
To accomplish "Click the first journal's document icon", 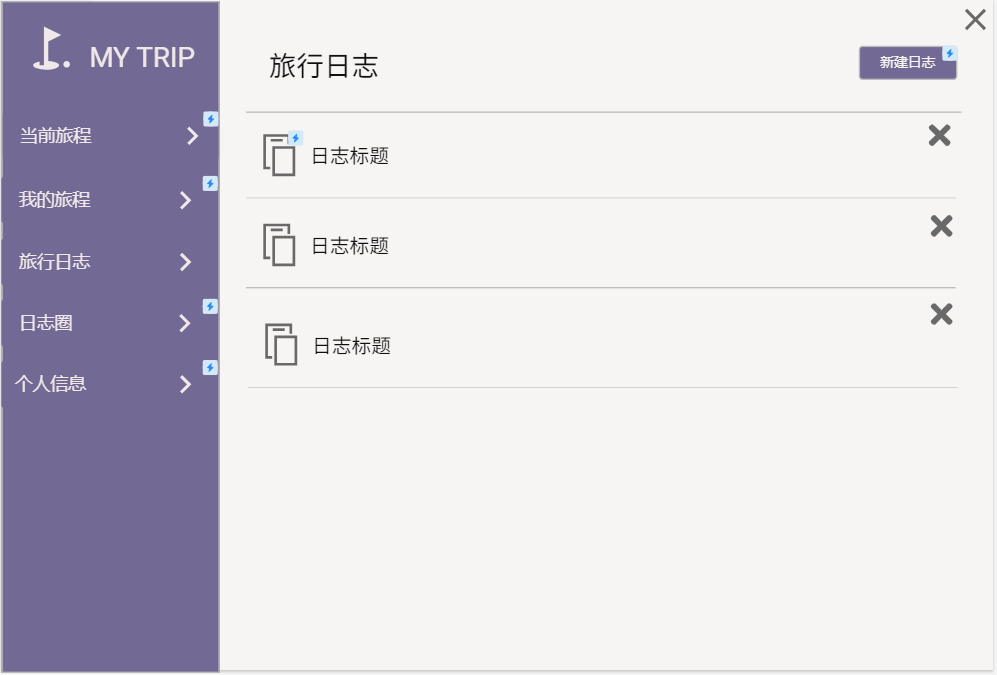I will click(280, 155).
